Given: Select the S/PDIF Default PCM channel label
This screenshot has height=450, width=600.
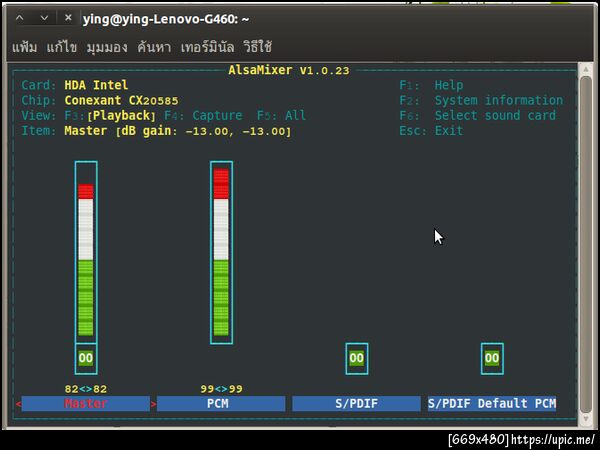Looking at the screenshot, I should coord(492,404).
